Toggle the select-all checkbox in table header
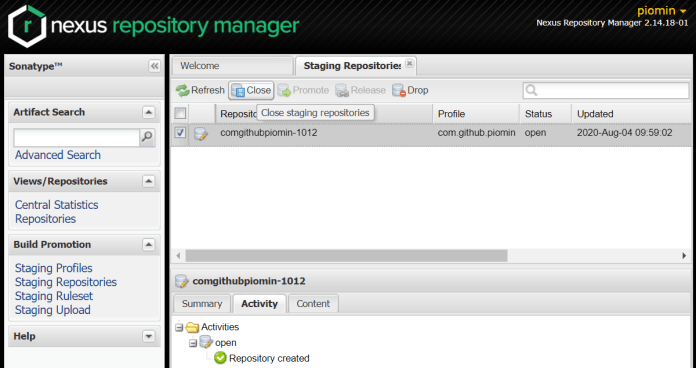 pyautogui.click(x=180, y=113)
